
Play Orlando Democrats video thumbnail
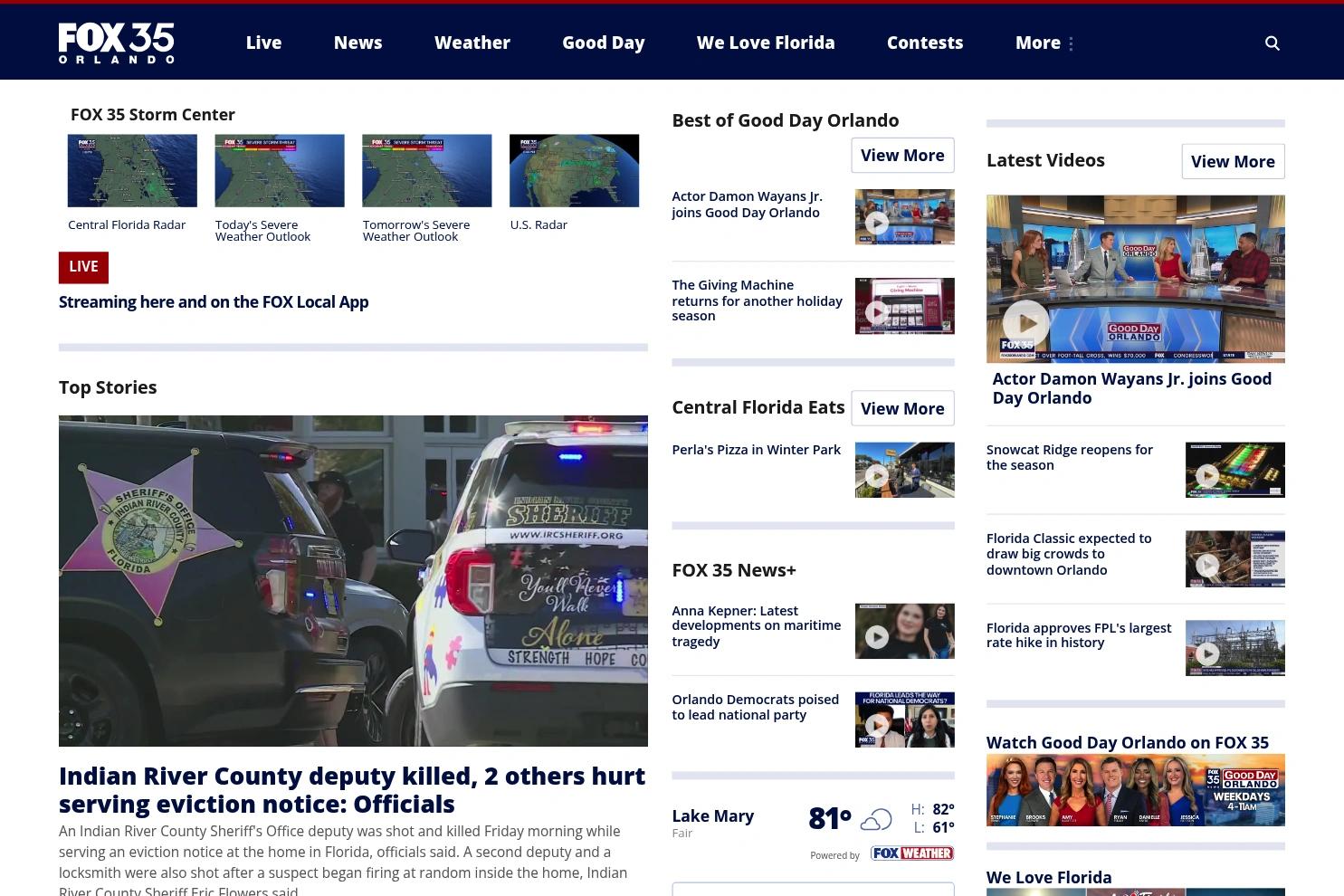[x=904, y=720]
